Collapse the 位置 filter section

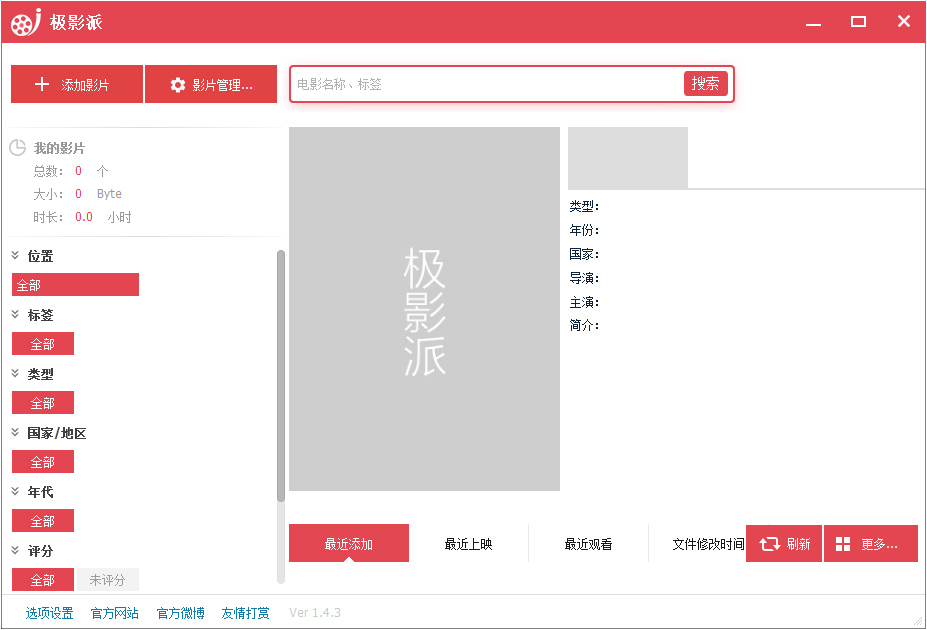pos(16,256)
